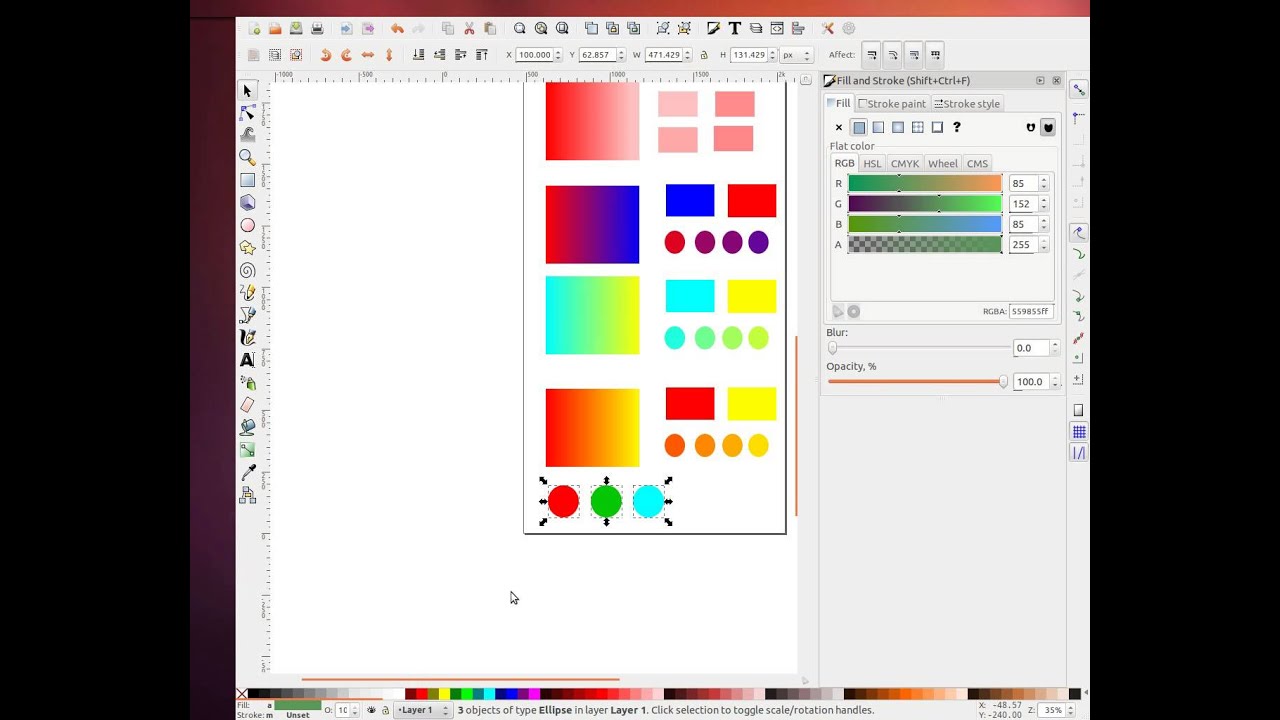The image size is (1280, 720).
Task: Select the Dropper color picker tool
Action: click(247, 472)
